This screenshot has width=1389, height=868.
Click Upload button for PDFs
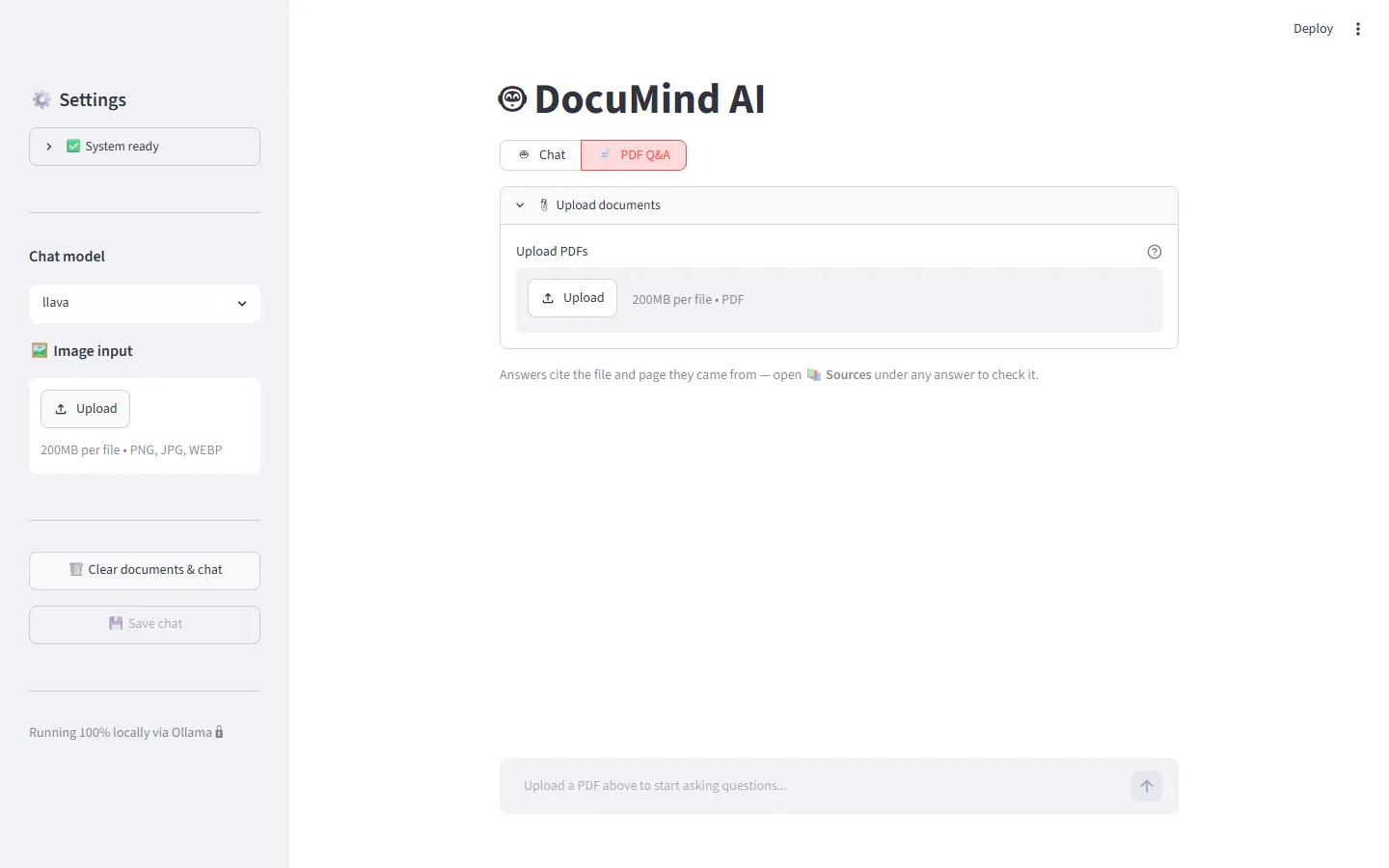pos(572,298)
